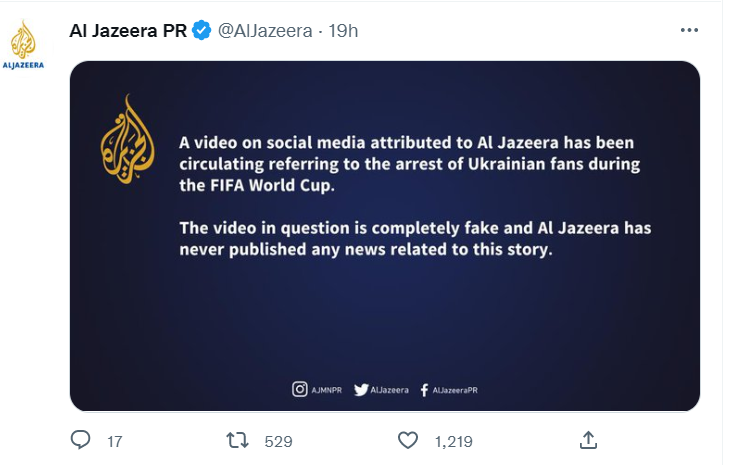Click the Twitter bird icon in the image
The height and width of the screenshot is (465, 751).
coord(361,390)
